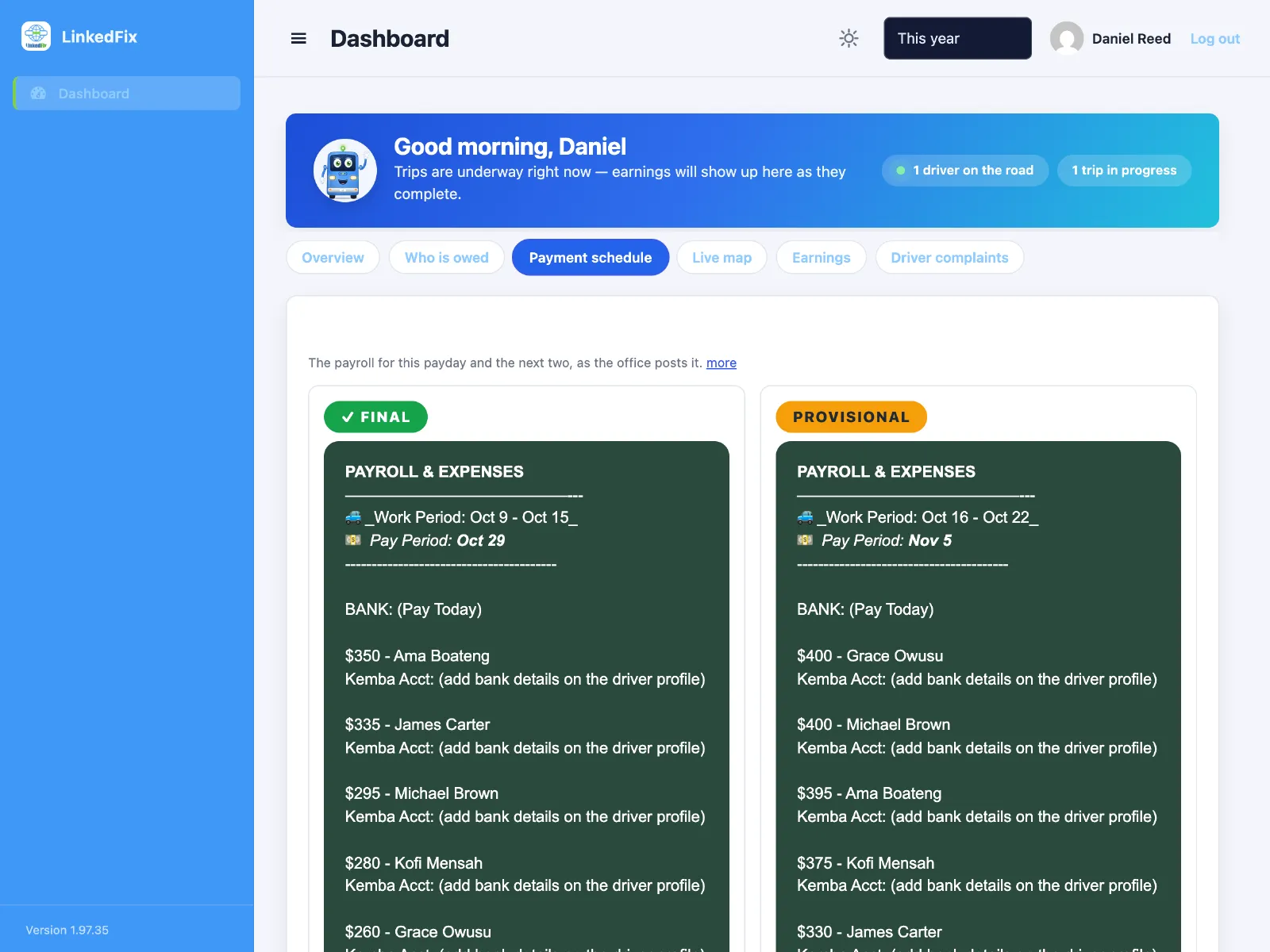Click the Version 1.97.35 text

tap(67, 930)
